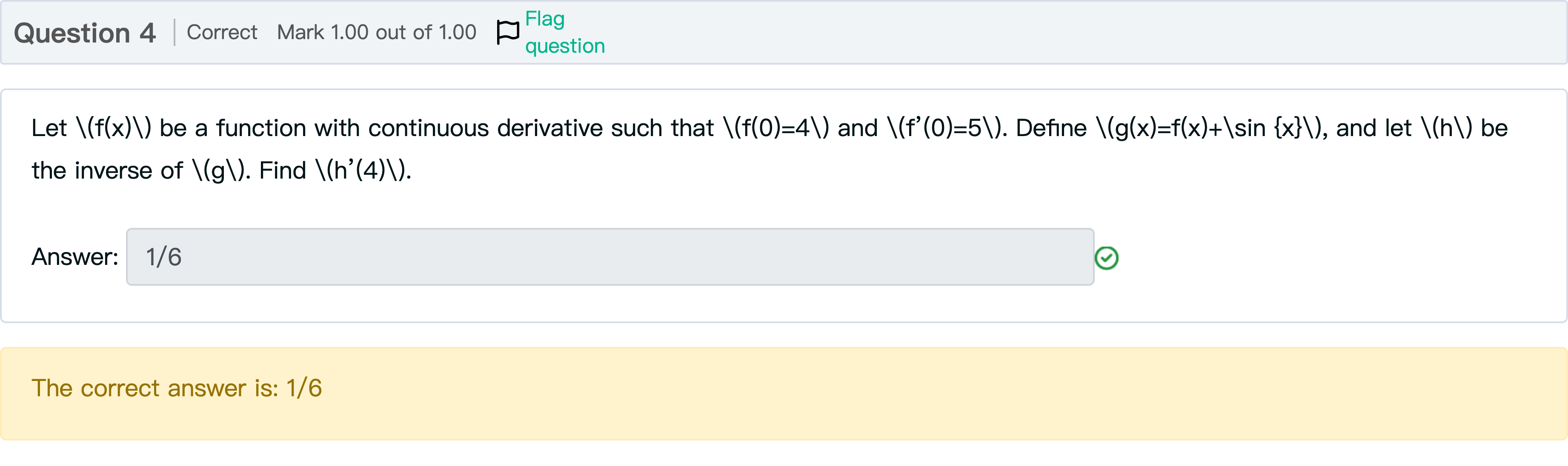The image size is (1568, 466).
Task: Click the phrase the inverse of
Action: click(x=107, y=171)
